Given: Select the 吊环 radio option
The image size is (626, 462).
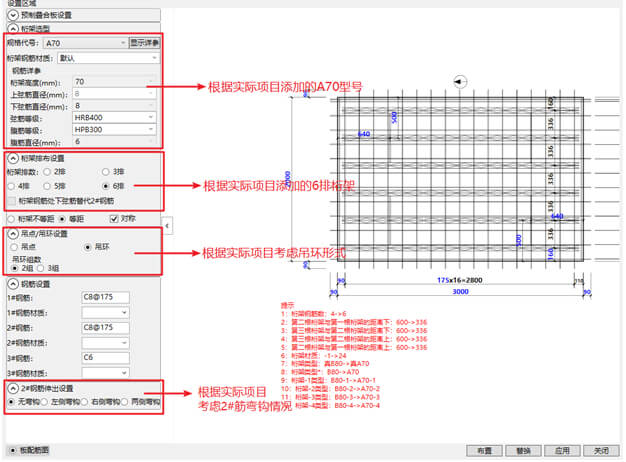Looking at the screenshot, I should 87,247.
